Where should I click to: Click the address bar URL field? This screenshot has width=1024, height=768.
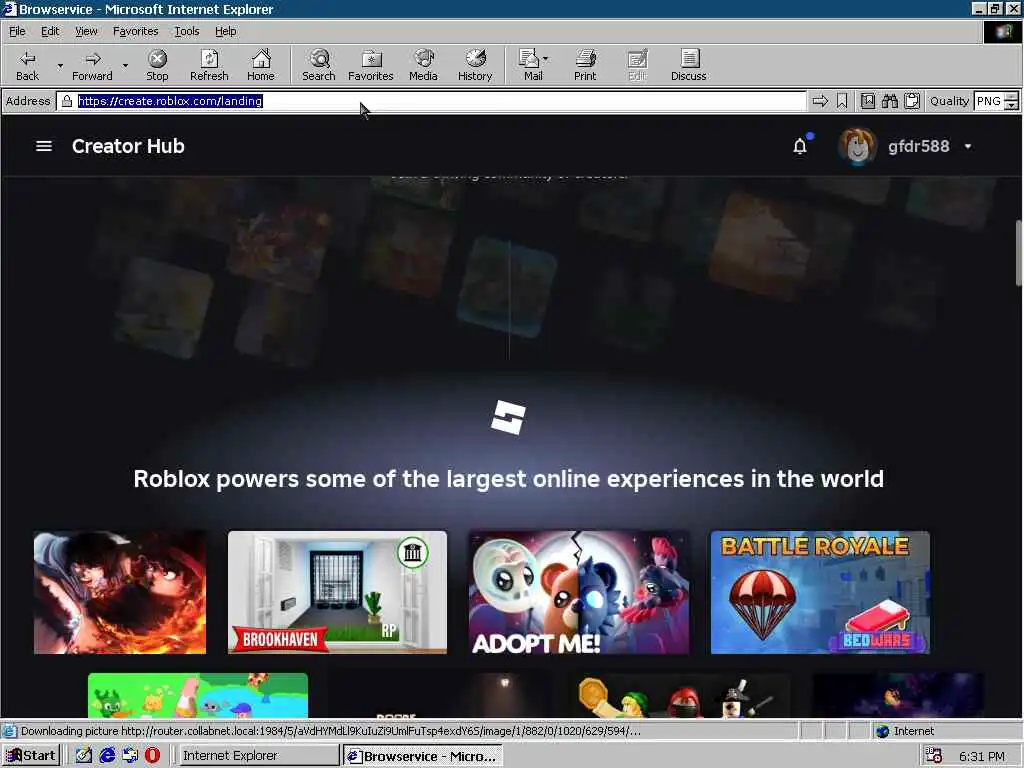click(431, 101)
